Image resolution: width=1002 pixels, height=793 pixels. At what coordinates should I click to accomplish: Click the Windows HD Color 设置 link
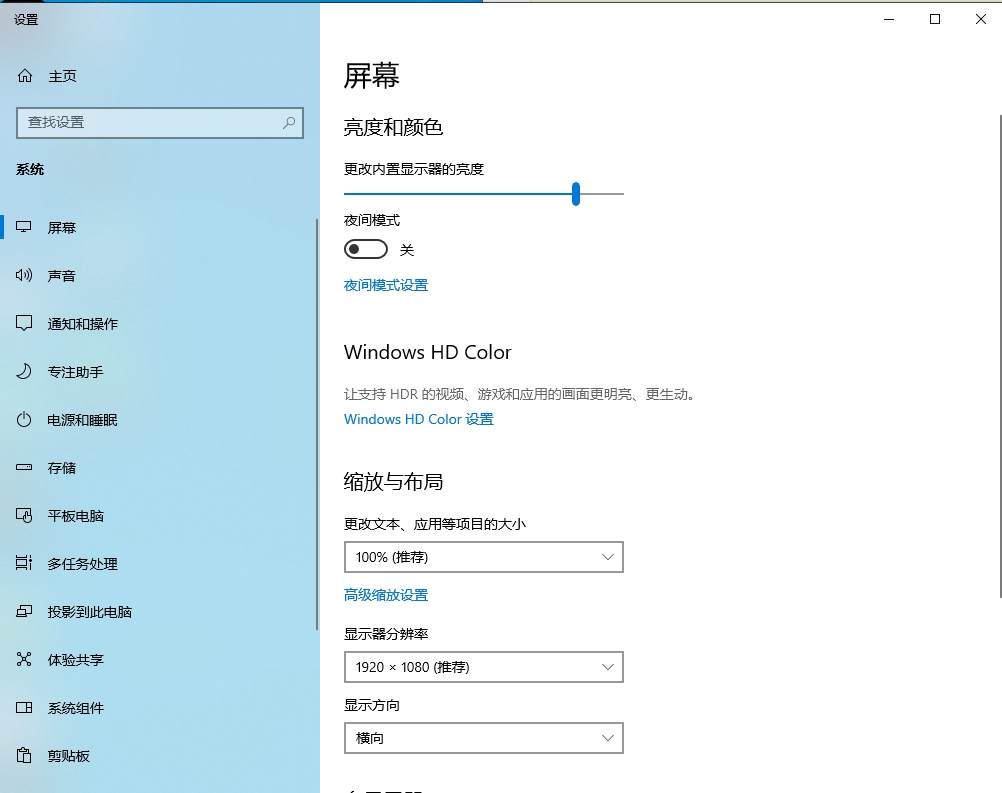click(x=419, y=419)
